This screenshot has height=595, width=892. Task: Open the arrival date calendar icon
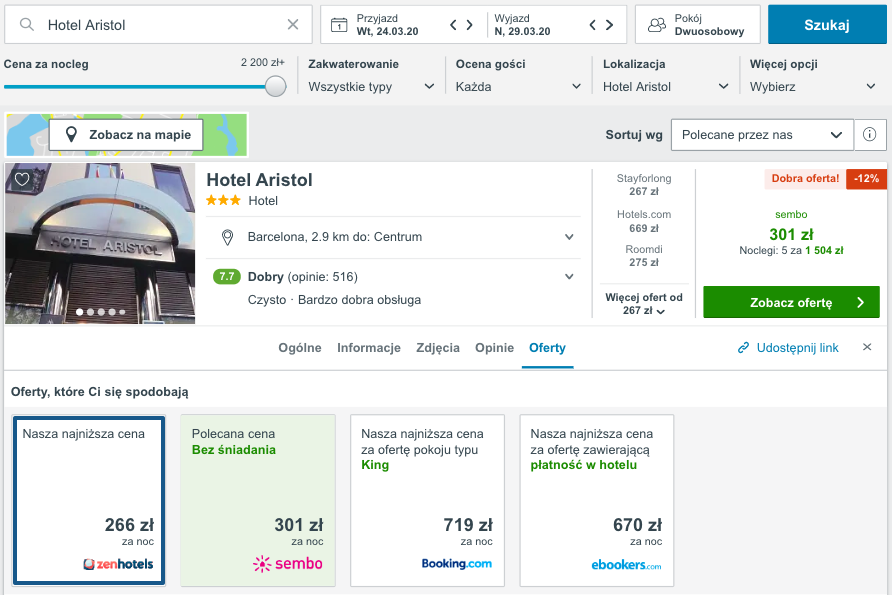(x=339, y=24)
